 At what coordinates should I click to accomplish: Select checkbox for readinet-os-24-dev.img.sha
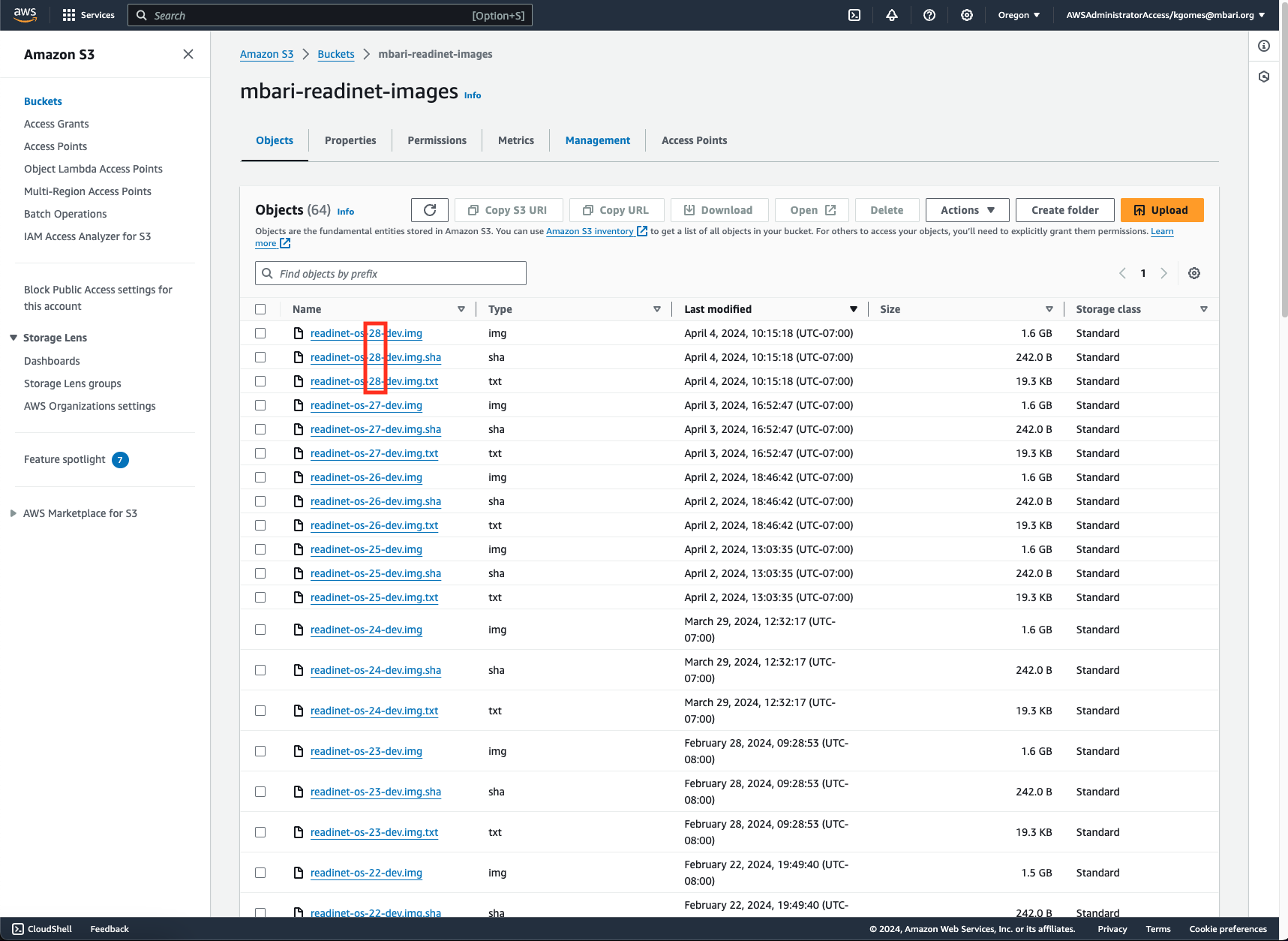pos(260,670)
